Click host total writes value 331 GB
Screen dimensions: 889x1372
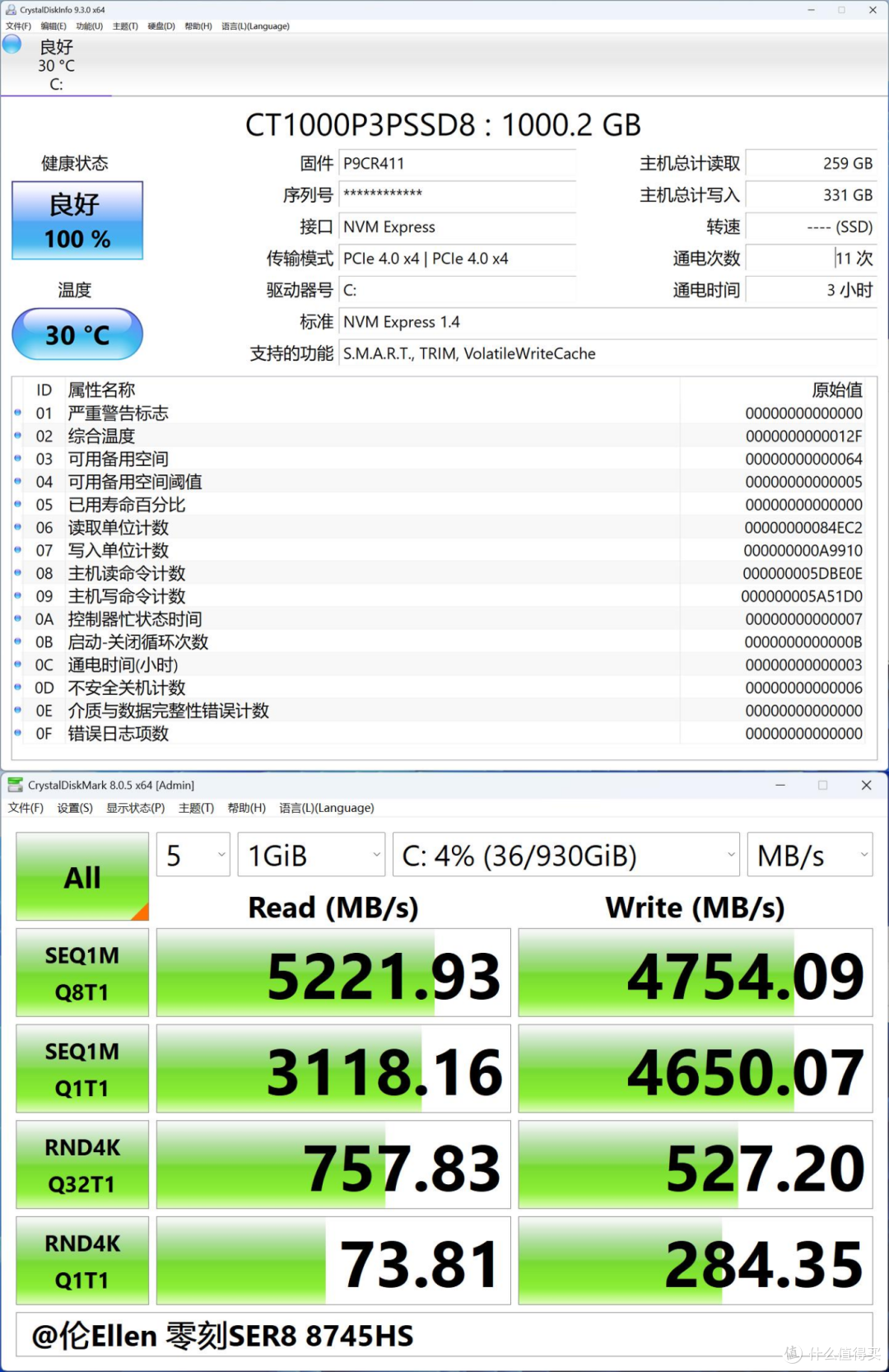click(811, 195)
